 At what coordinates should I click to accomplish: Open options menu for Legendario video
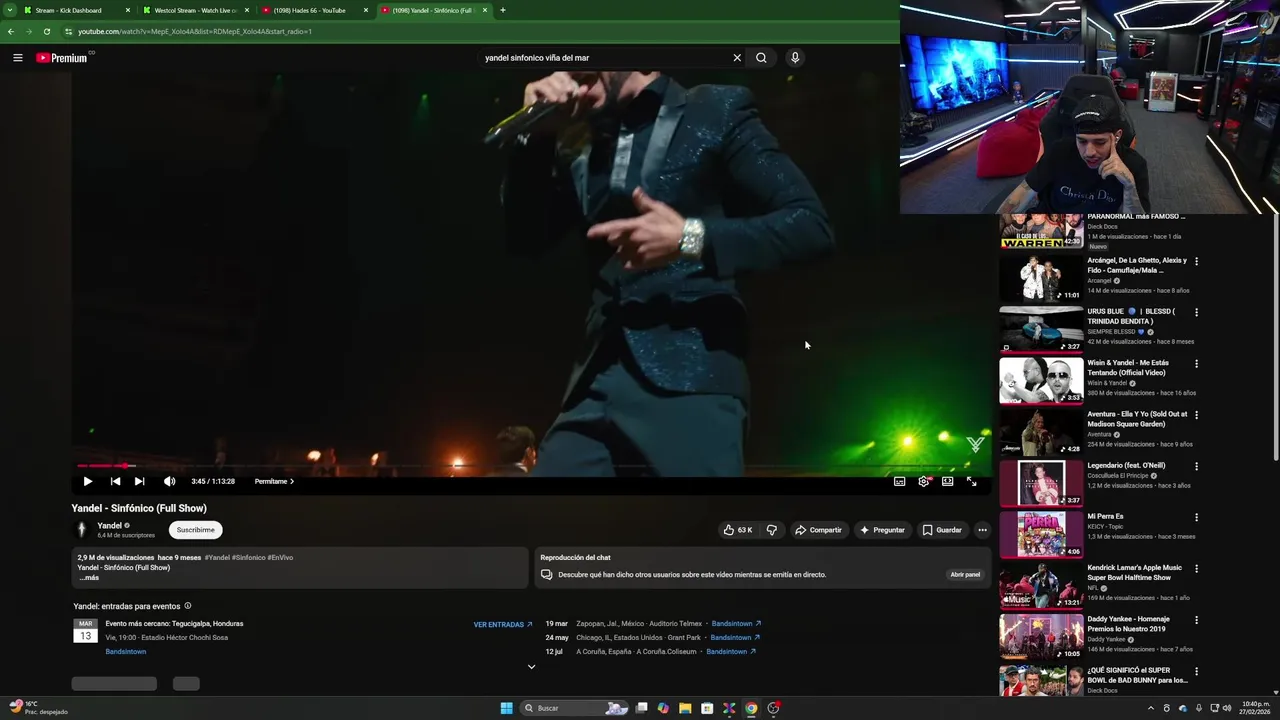[1196, 466]
